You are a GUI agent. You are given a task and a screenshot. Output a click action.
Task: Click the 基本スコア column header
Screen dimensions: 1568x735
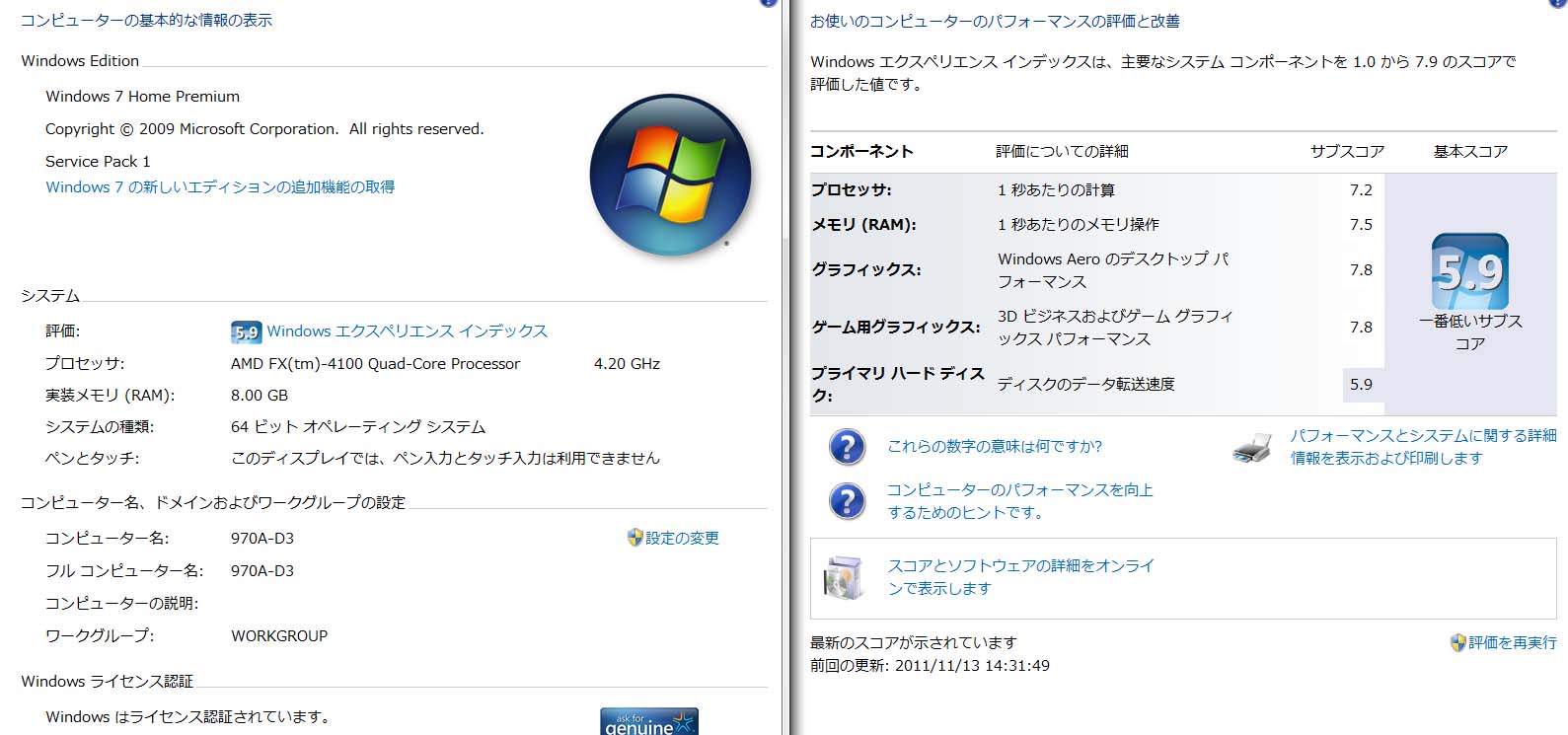(1470, 152)
